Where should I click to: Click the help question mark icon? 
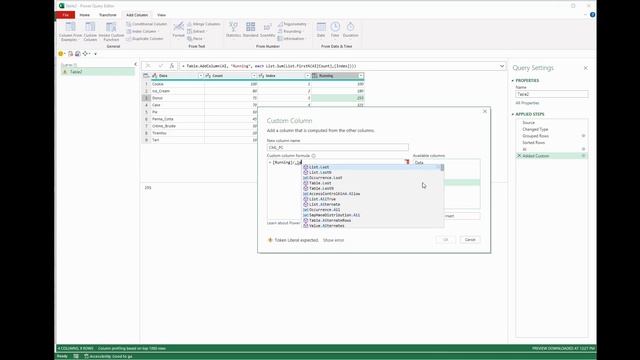(x=592, y=15)
